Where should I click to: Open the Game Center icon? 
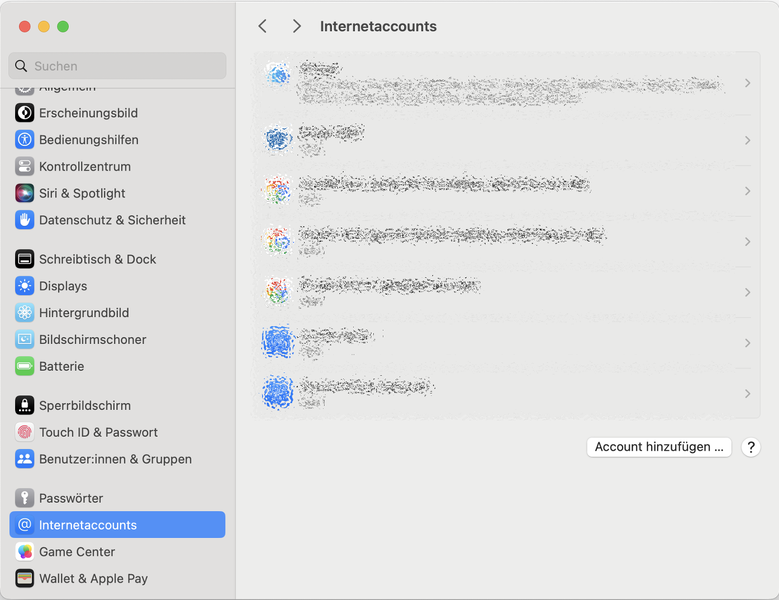point(25,552)
